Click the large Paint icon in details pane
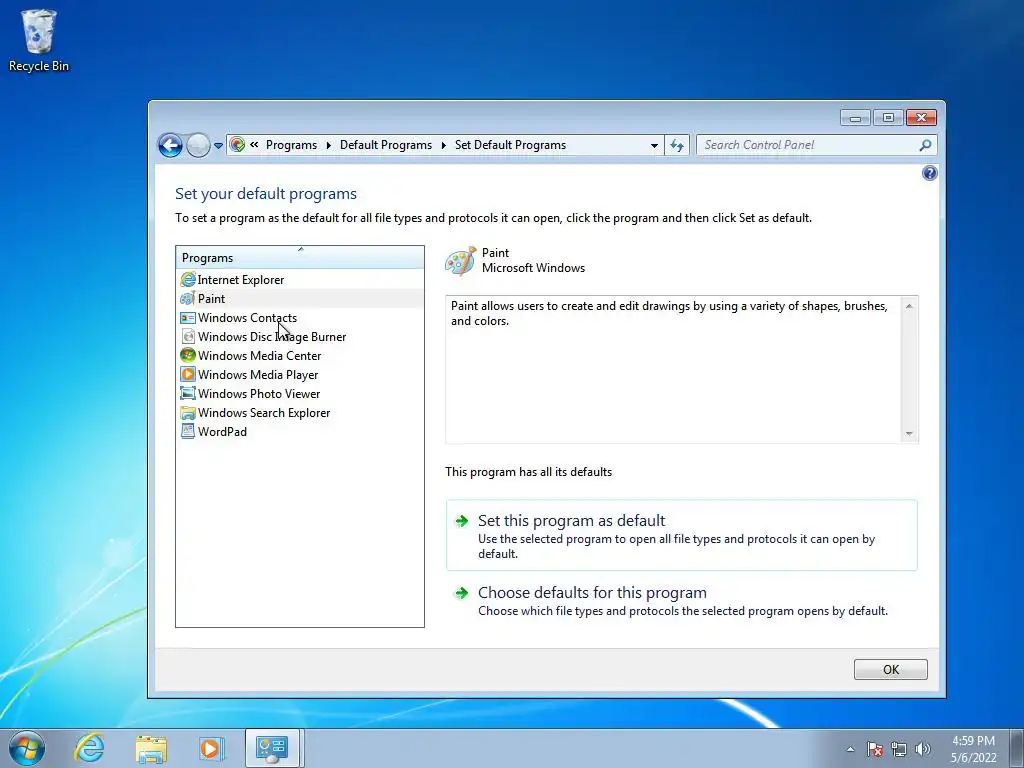 [x=461, y=261]
